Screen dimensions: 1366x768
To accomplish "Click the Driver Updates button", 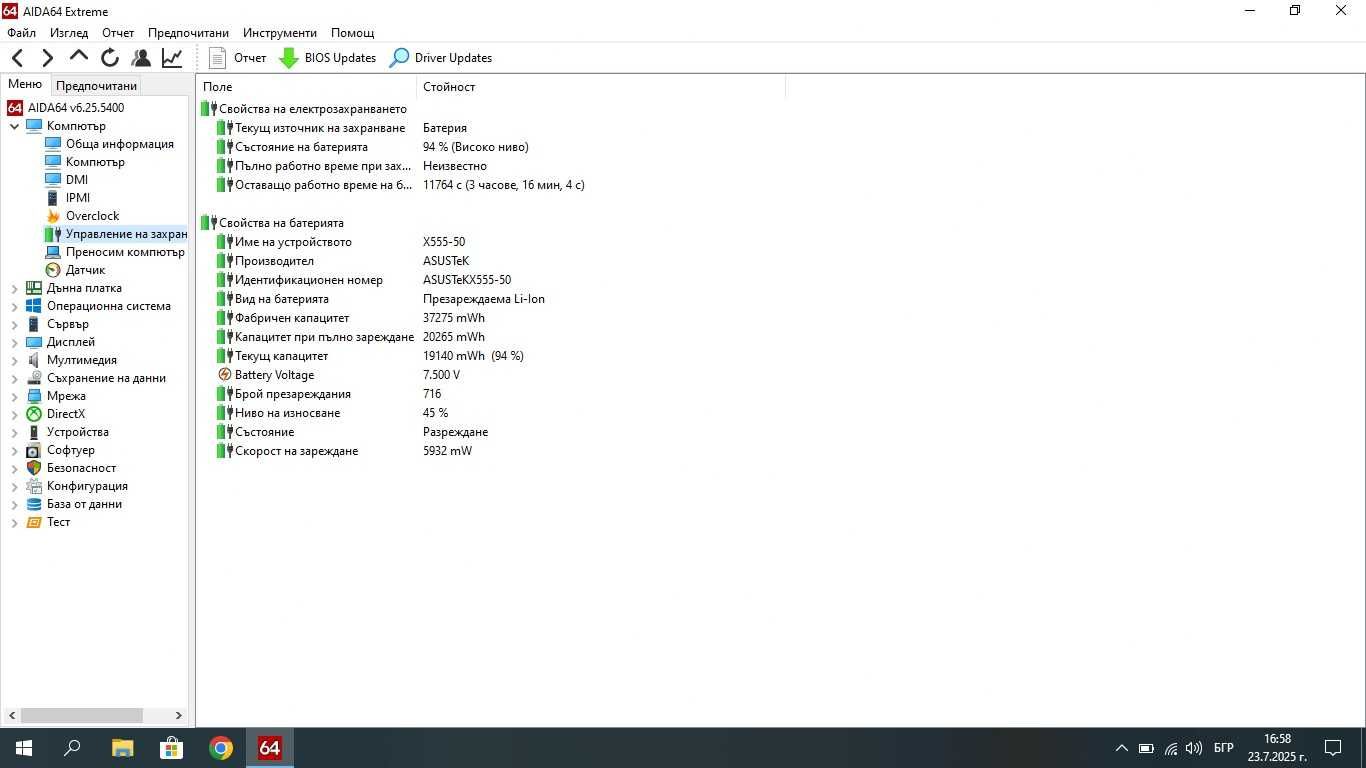I will click(441, 58).
